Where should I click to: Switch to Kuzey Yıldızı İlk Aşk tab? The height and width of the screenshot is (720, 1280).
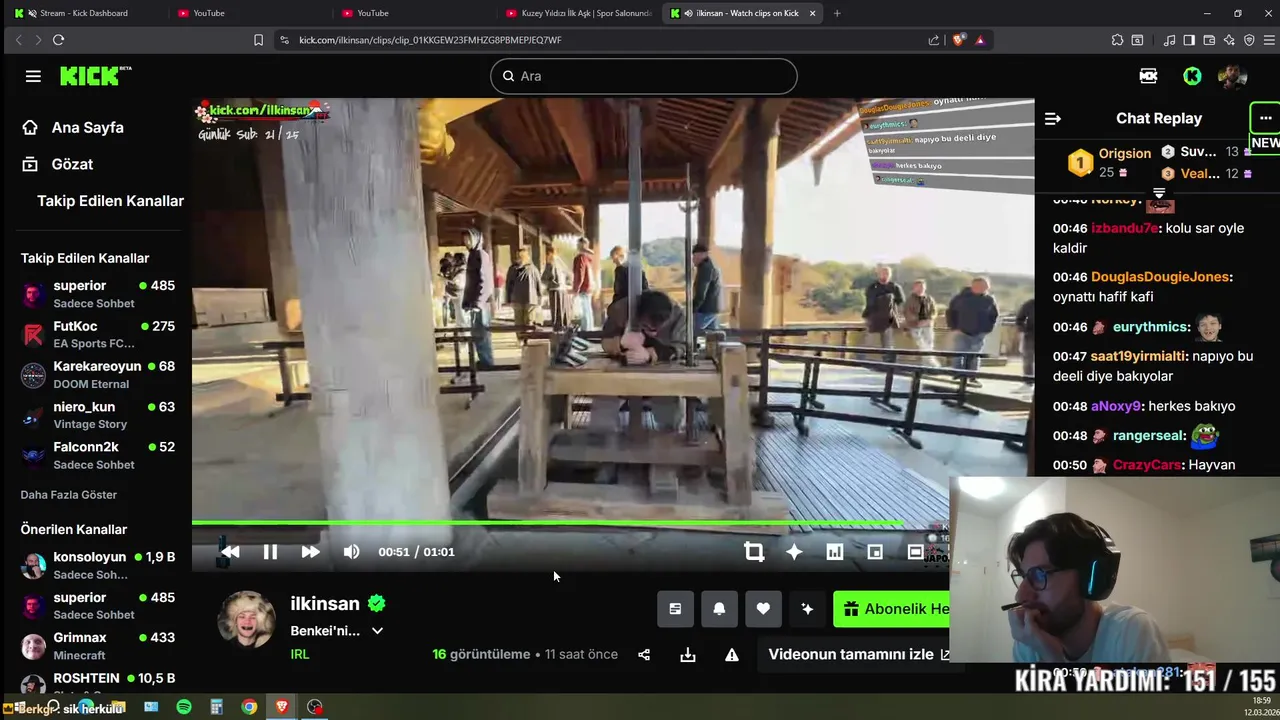(580, 13)
